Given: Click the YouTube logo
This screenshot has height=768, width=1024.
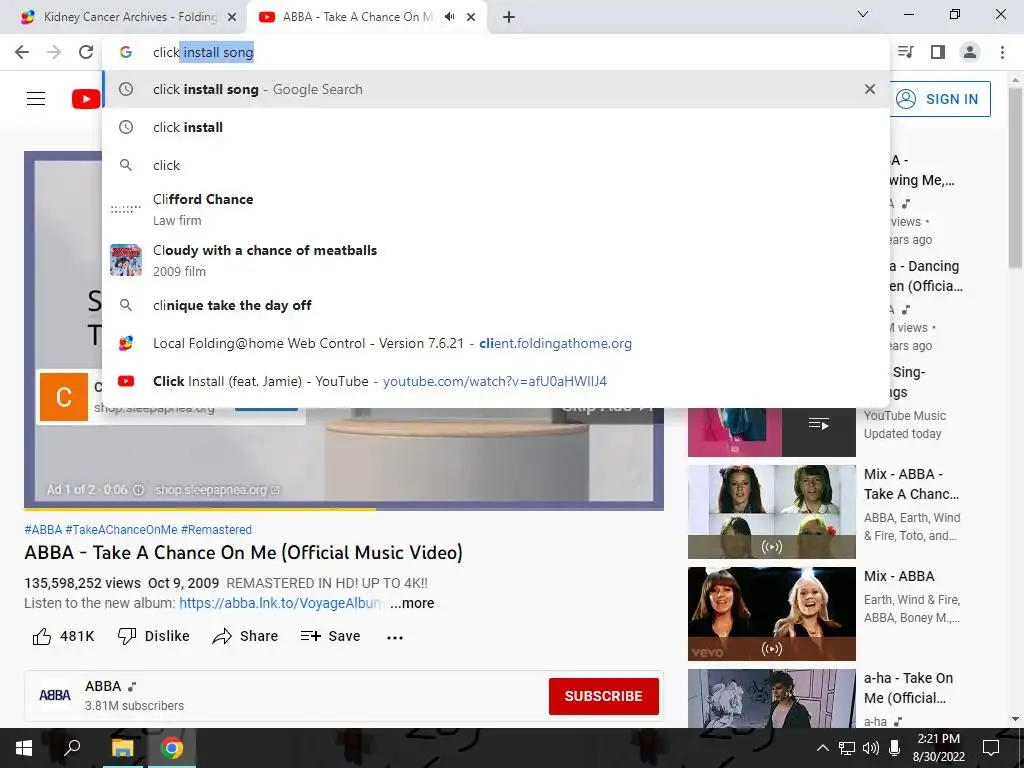Looking at the screenshot, I should (86, 99).
